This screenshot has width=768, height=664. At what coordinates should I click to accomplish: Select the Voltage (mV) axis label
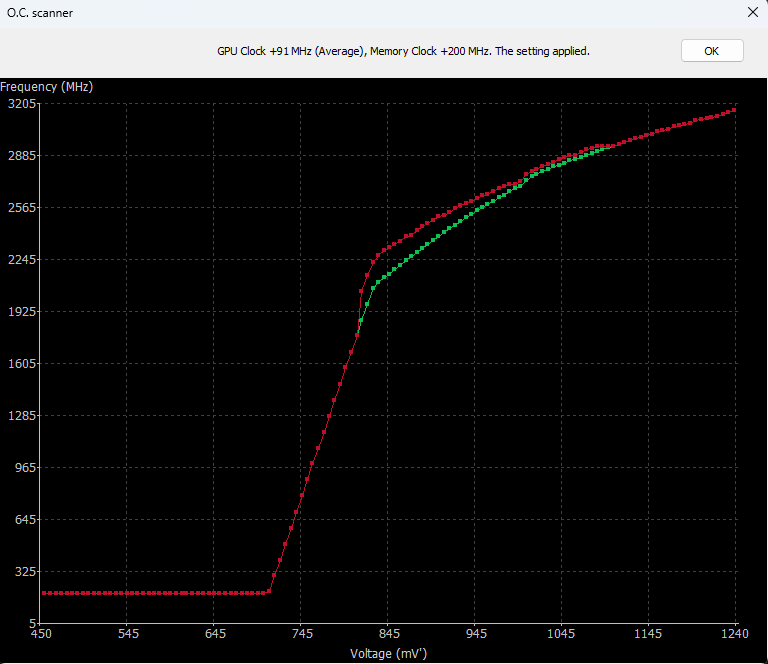point(388,653)
